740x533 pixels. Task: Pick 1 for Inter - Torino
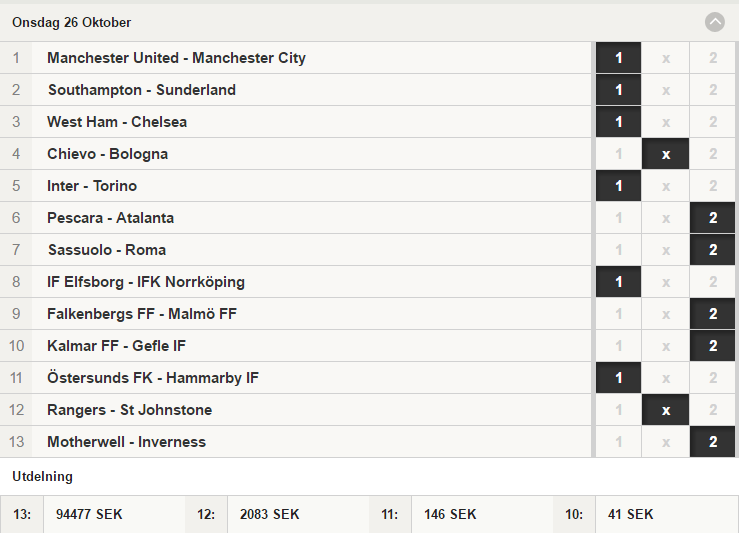click(618, 186)
